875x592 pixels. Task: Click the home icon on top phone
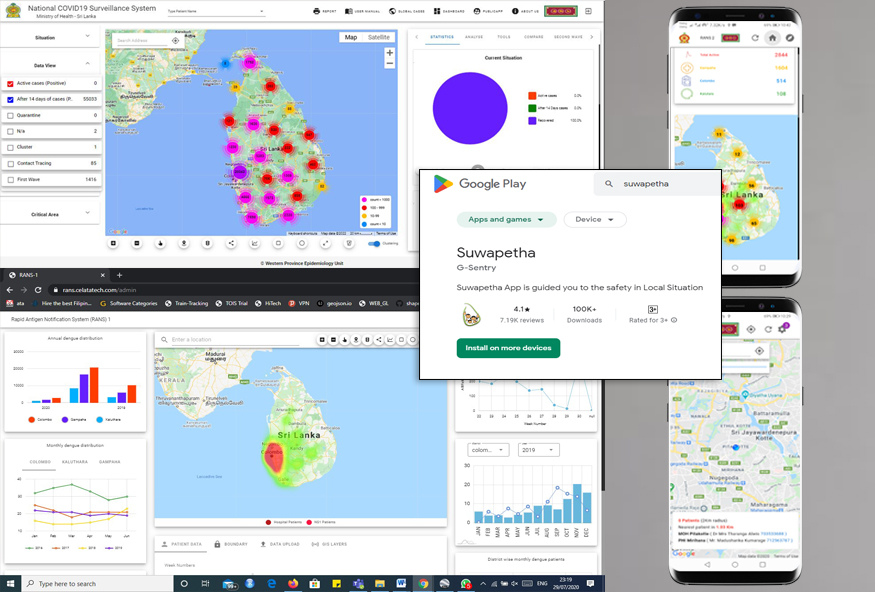772,38
